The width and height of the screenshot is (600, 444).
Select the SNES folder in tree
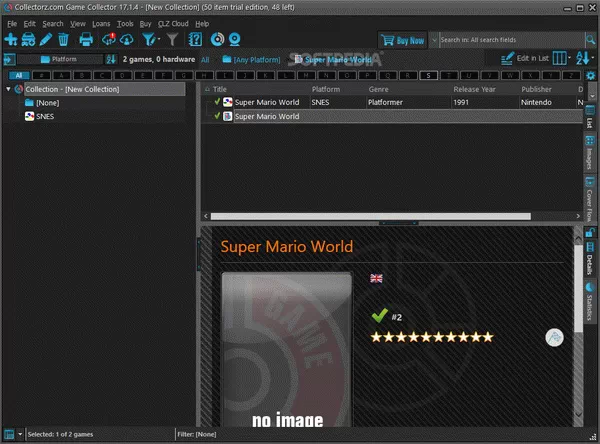point(45,116)
